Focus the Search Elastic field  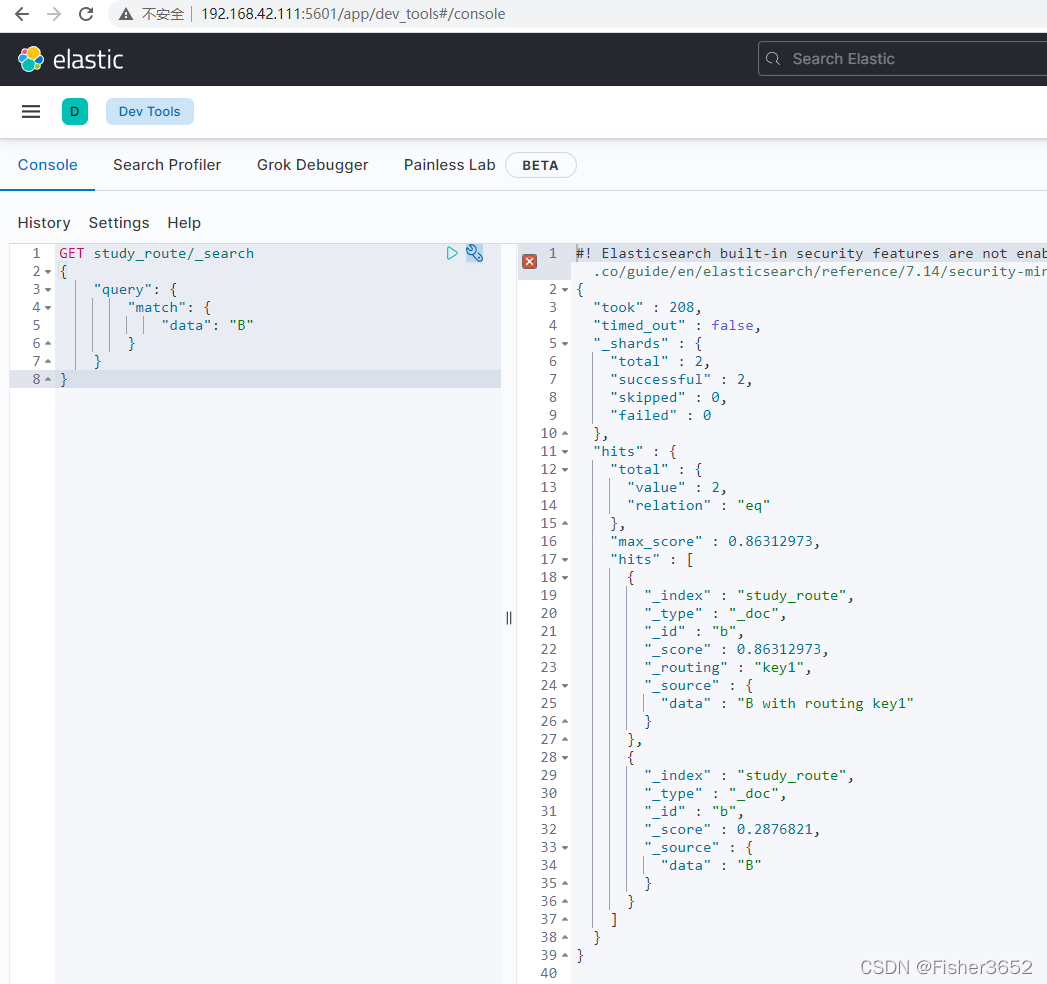(902, 59)
